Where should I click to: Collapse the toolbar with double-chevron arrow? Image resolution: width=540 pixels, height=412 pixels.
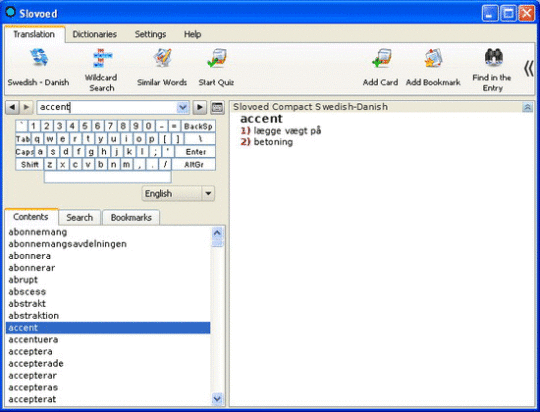(x=529, y=69)
